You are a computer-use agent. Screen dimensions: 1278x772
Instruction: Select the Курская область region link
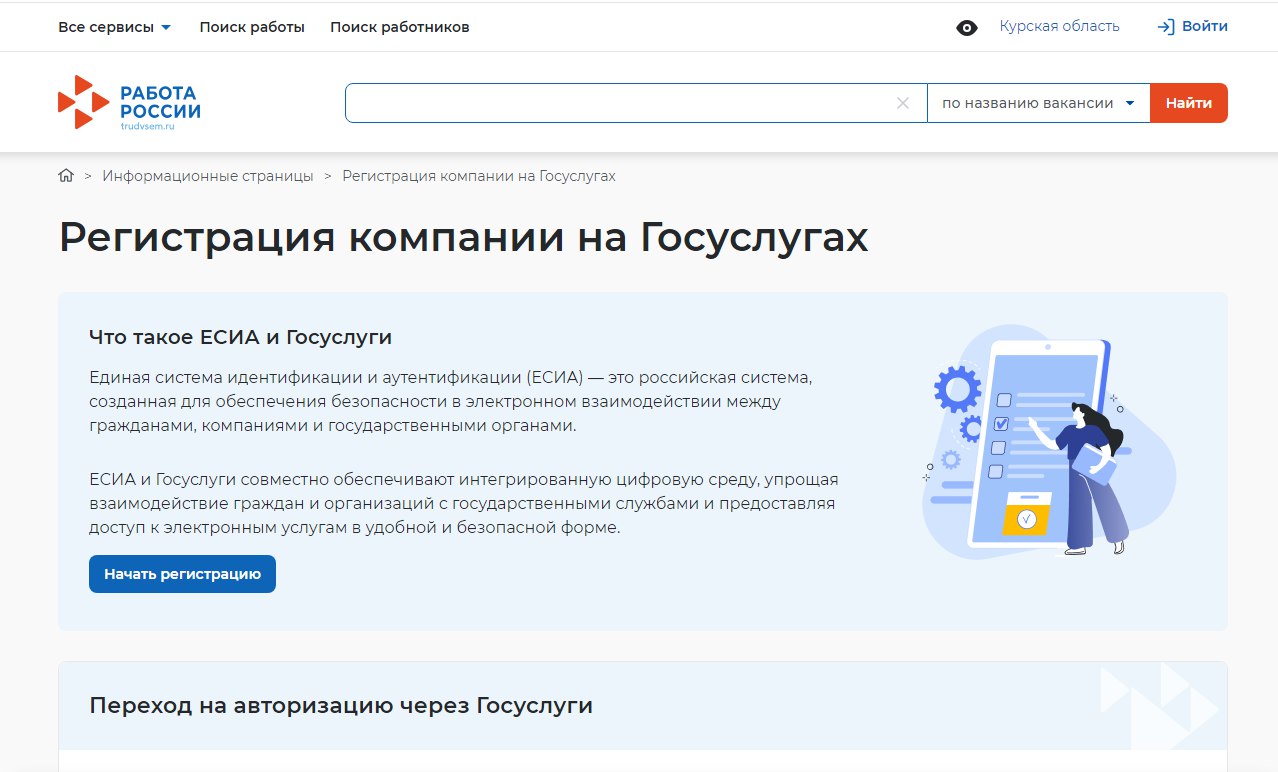(1059, 27)
